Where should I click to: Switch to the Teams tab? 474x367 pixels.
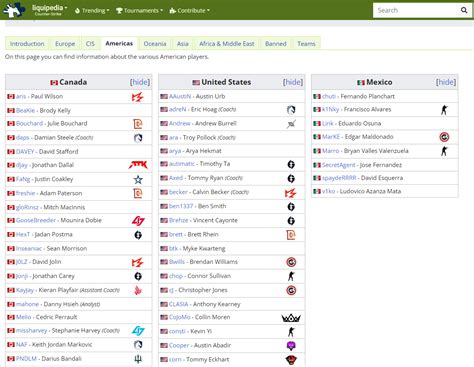[x=306, y=44]
